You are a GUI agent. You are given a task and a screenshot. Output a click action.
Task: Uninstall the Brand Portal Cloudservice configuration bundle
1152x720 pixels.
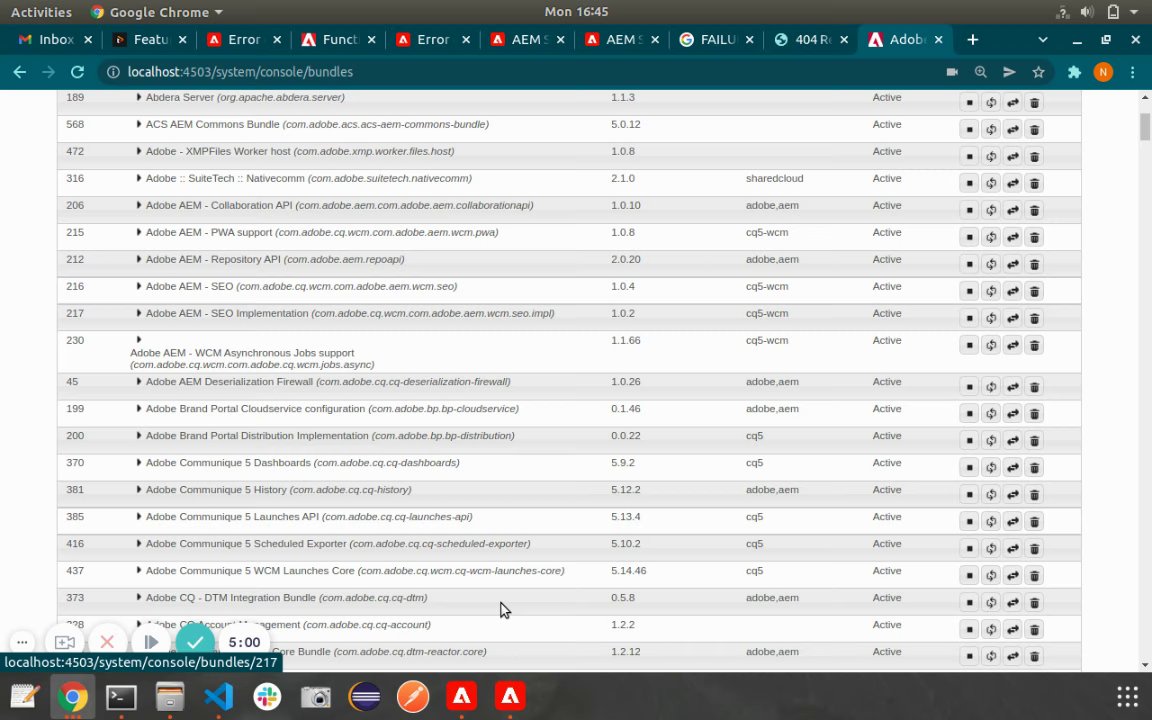click(1034, 414)
